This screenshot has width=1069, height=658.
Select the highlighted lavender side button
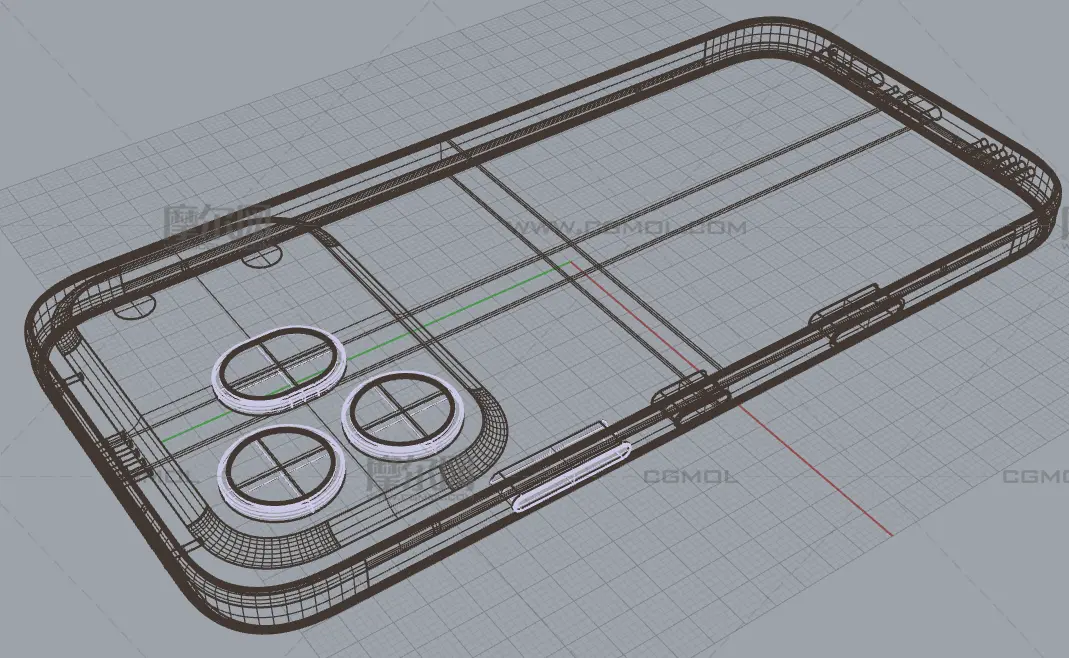point(570,477)
